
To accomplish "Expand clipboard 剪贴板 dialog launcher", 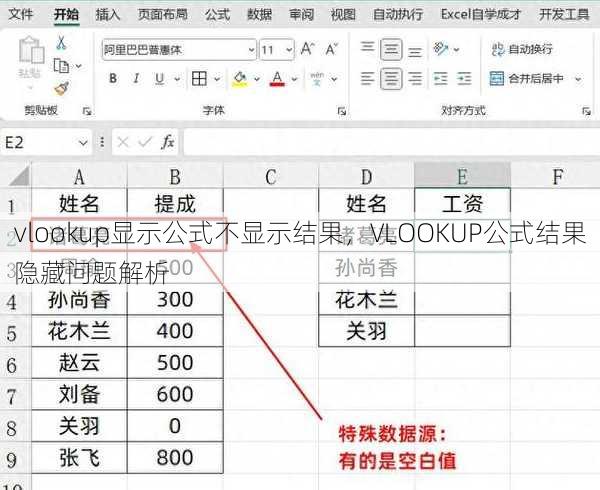I will pyautogui.click(x=87, y=111).
